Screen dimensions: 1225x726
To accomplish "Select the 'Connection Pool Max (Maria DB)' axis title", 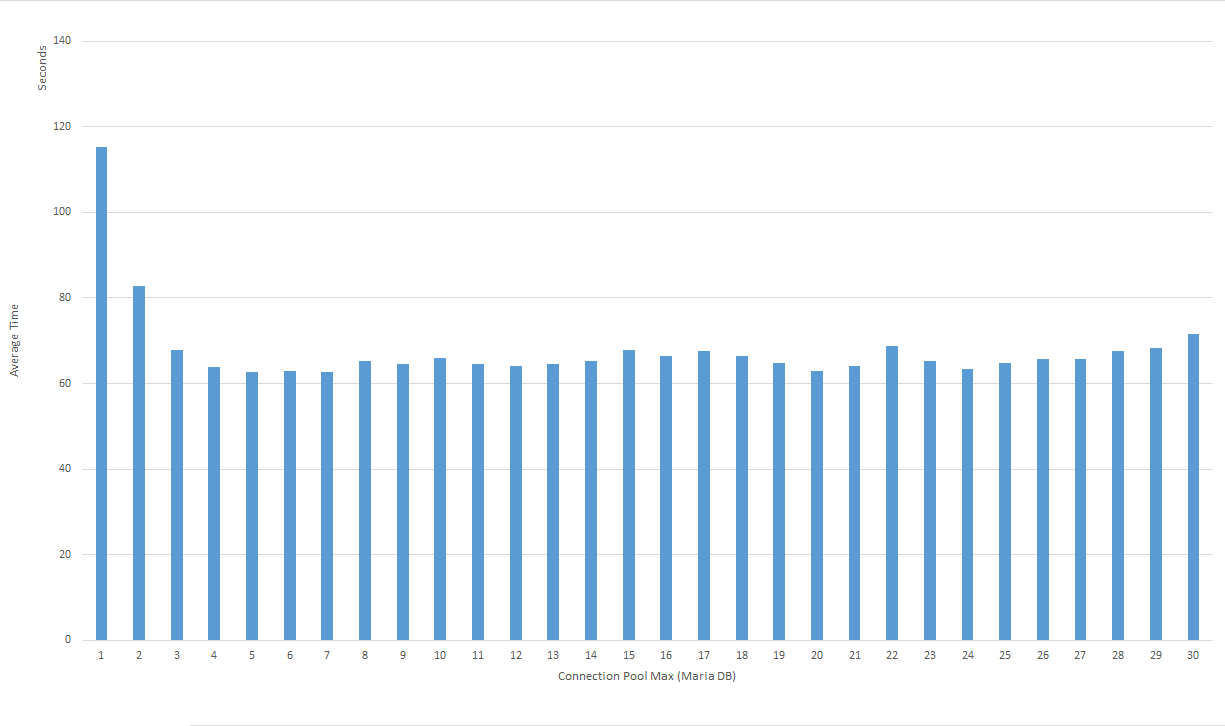I will pyautogui.click(x=647, y=677).
